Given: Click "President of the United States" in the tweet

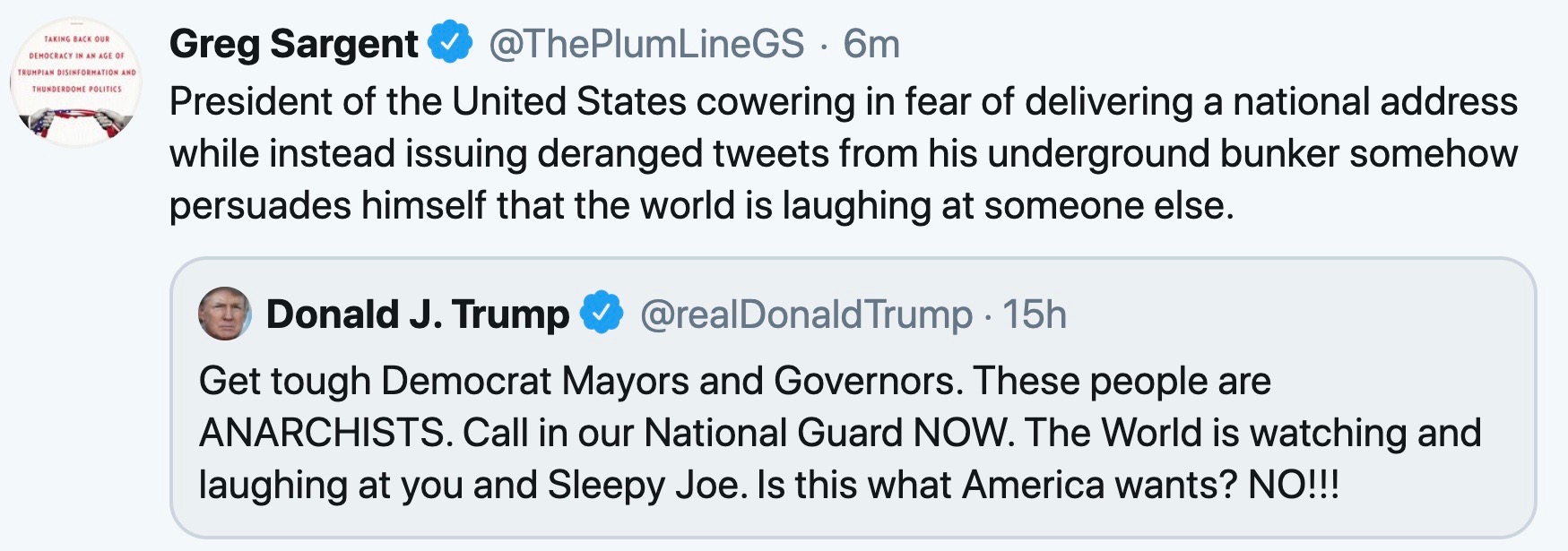Looking at the screenshot, I should (x=428, y=102).
